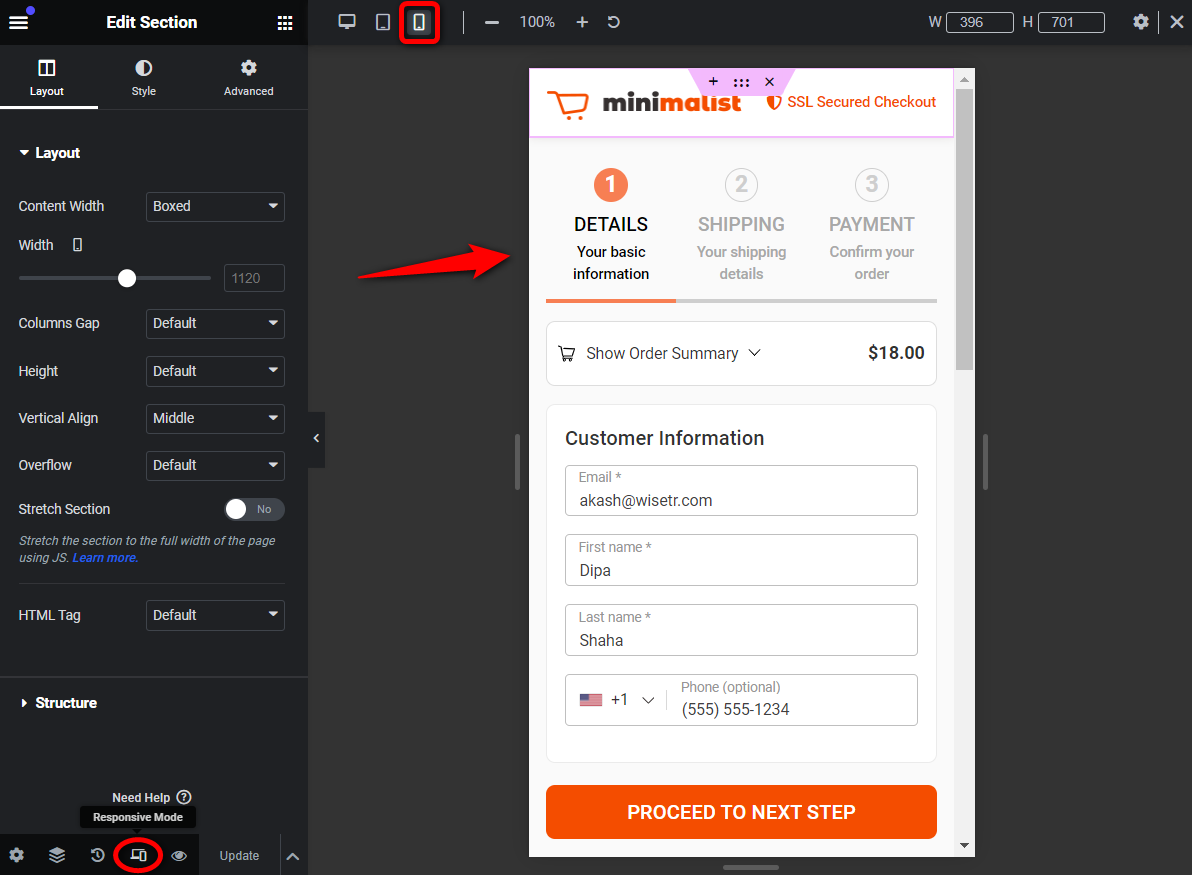Open the HTML Tag dropdown
This screenshot has height=875, width=1192.
(x=215, y=615)
